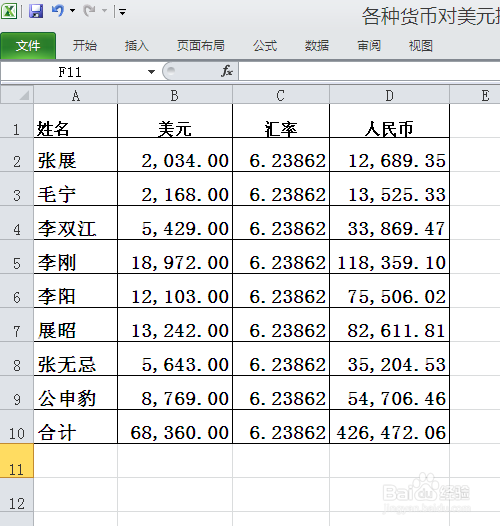Click the 人民币 header cell
The image size is (500, 526).
pos(390,121)
